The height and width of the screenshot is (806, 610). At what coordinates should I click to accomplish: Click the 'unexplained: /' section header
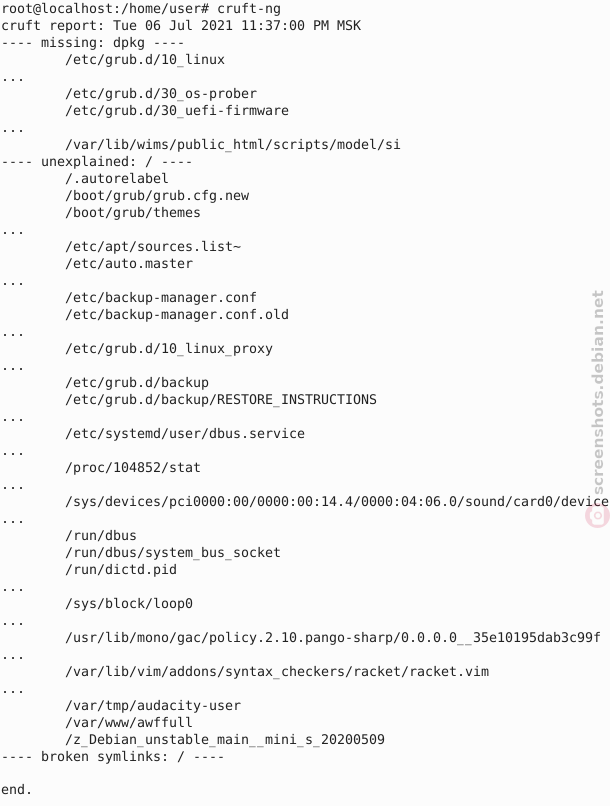coord(97,161)
